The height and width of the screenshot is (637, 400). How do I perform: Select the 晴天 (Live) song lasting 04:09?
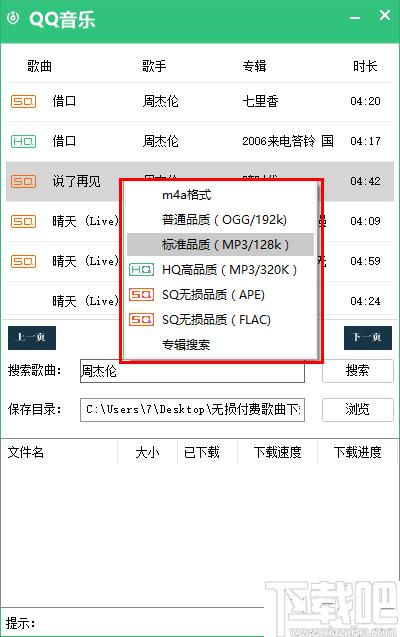(x=85, y=221)
